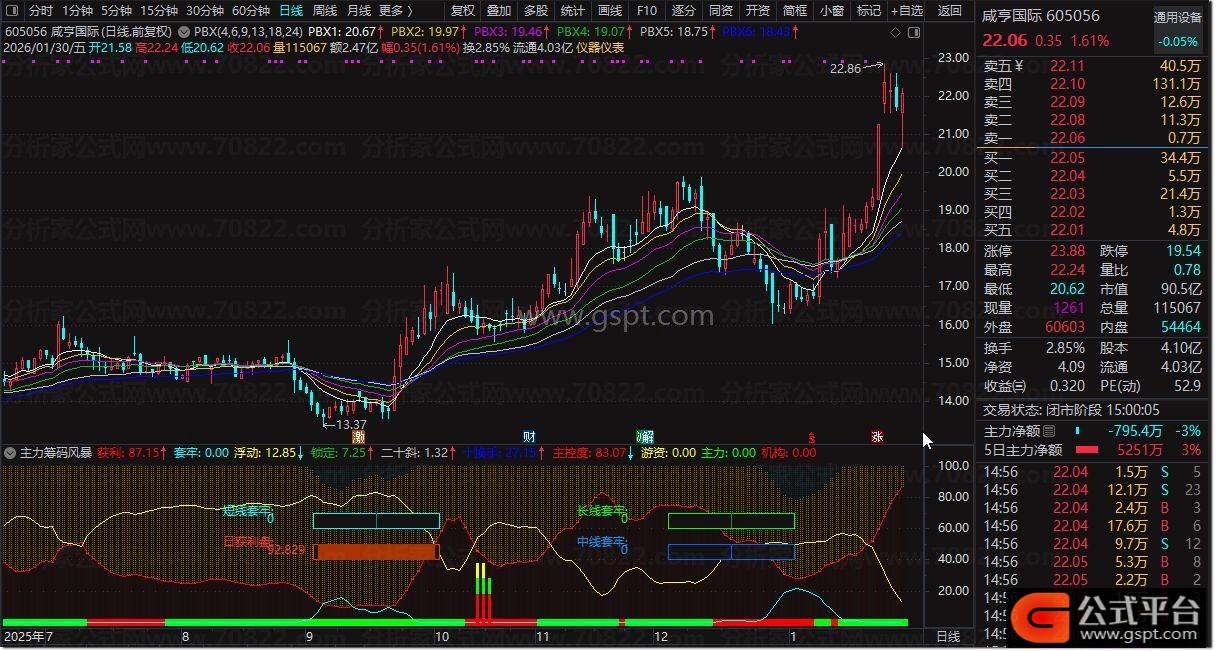Open the 日线 period selector at bottom-right
Image resolution: width=1216 pixels, height=651 pixels.
(x=947, y=637)
